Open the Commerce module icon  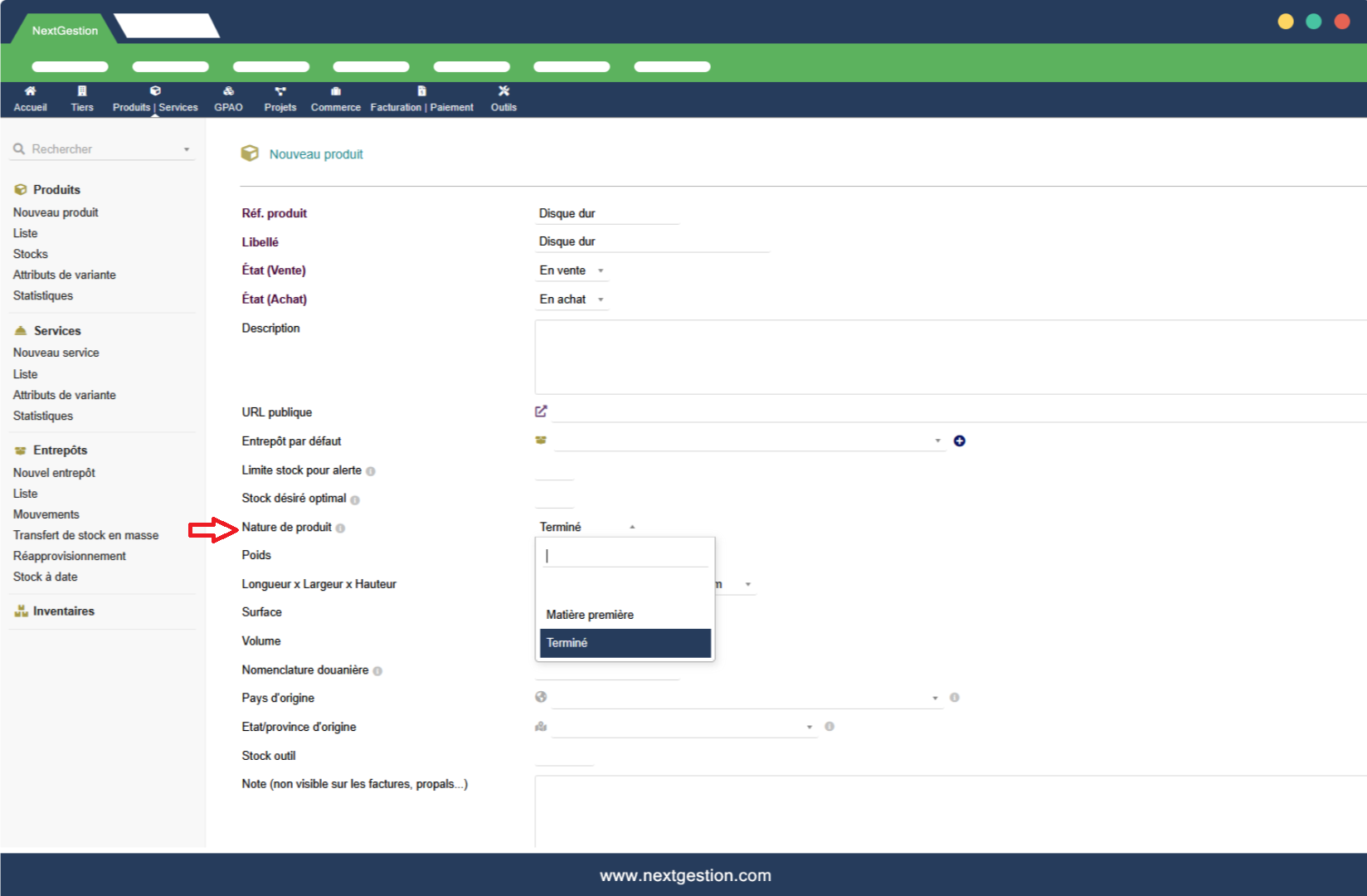pos(335,91)
